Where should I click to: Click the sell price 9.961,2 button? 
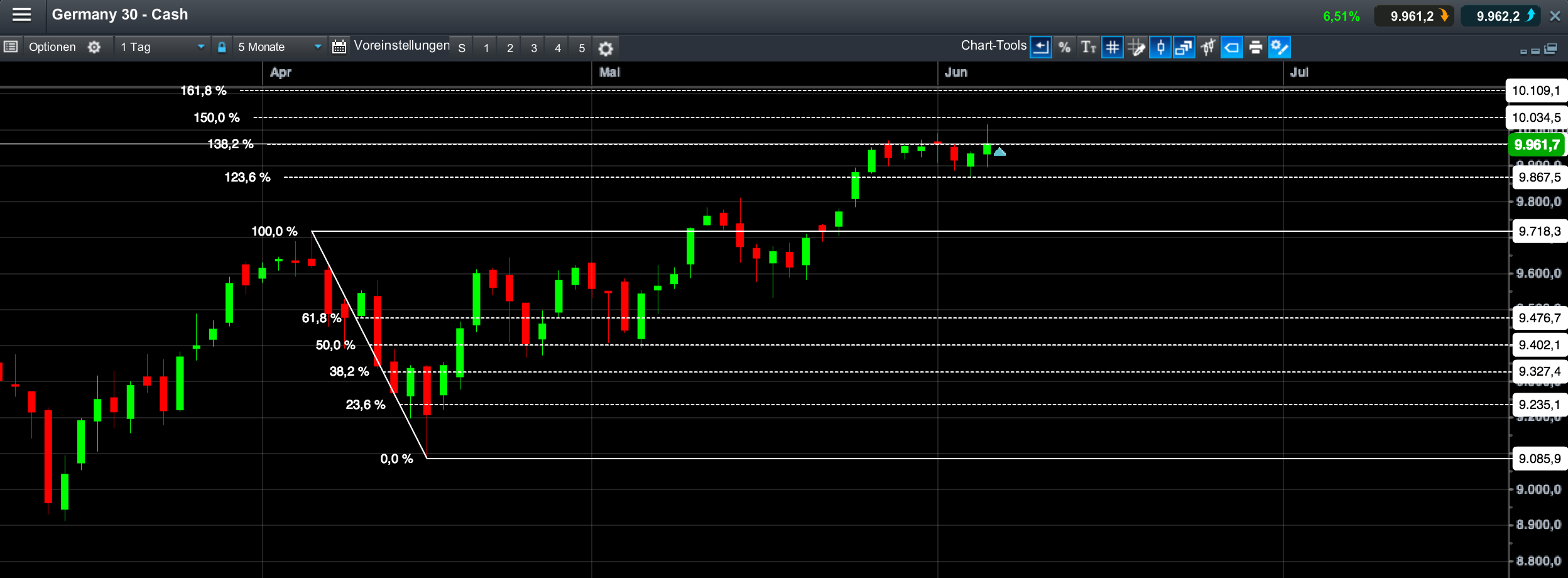pyautogui.click(x=1414, y=16)
